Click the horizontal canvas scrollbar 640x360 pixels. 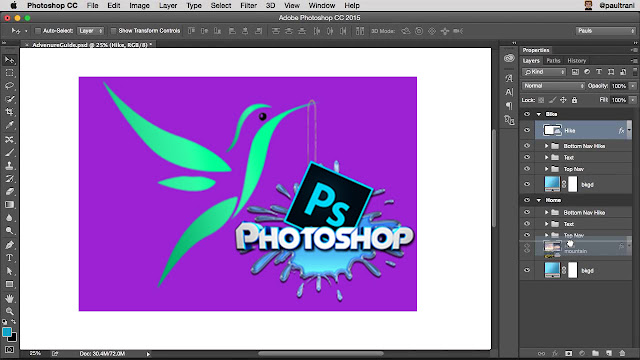point(321,354)
